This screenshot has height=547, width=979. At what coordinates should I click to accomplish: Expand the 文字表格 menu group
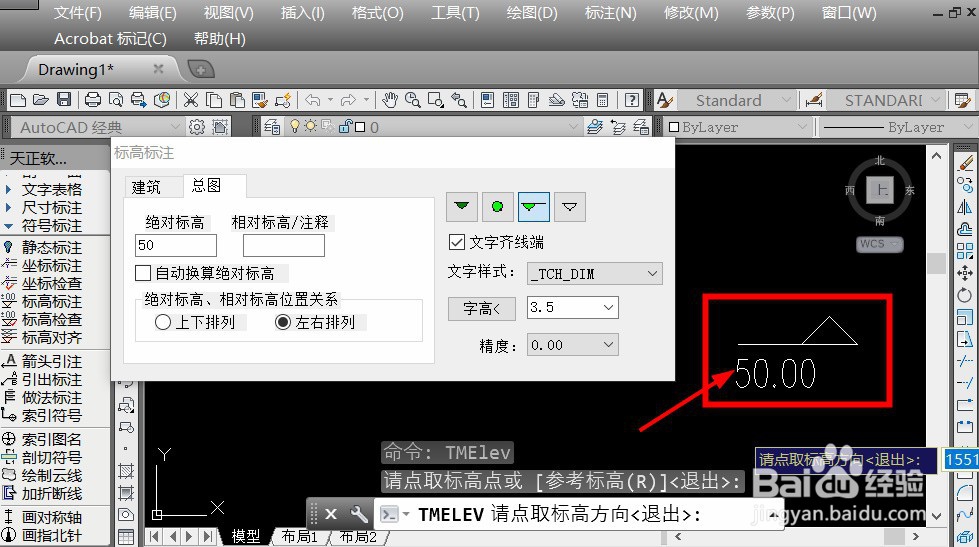[x=8, y=189]
